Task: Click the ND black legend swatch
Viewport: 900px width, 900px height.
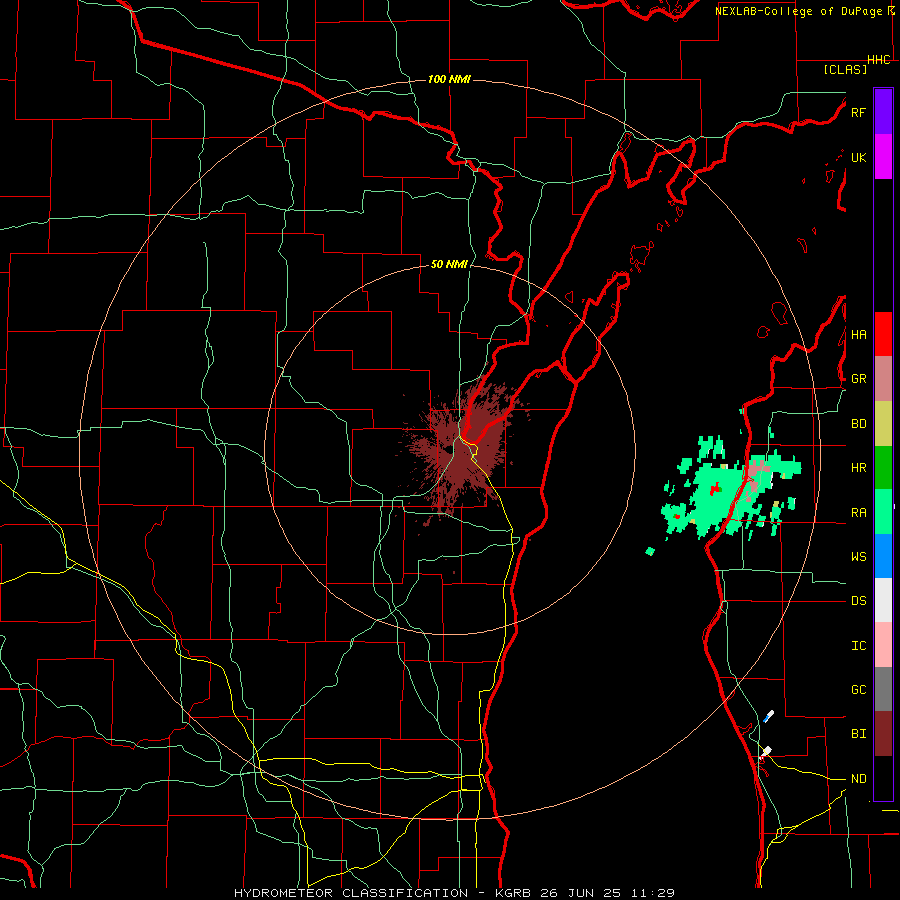Action: click(x=883, y=778)
